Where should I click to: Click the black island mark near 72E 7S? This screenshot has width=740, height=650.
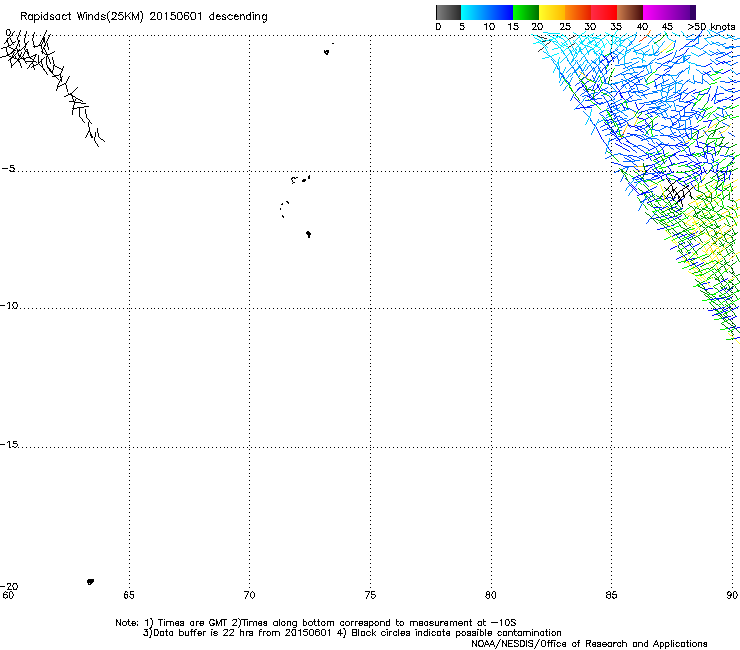[308, 234]
